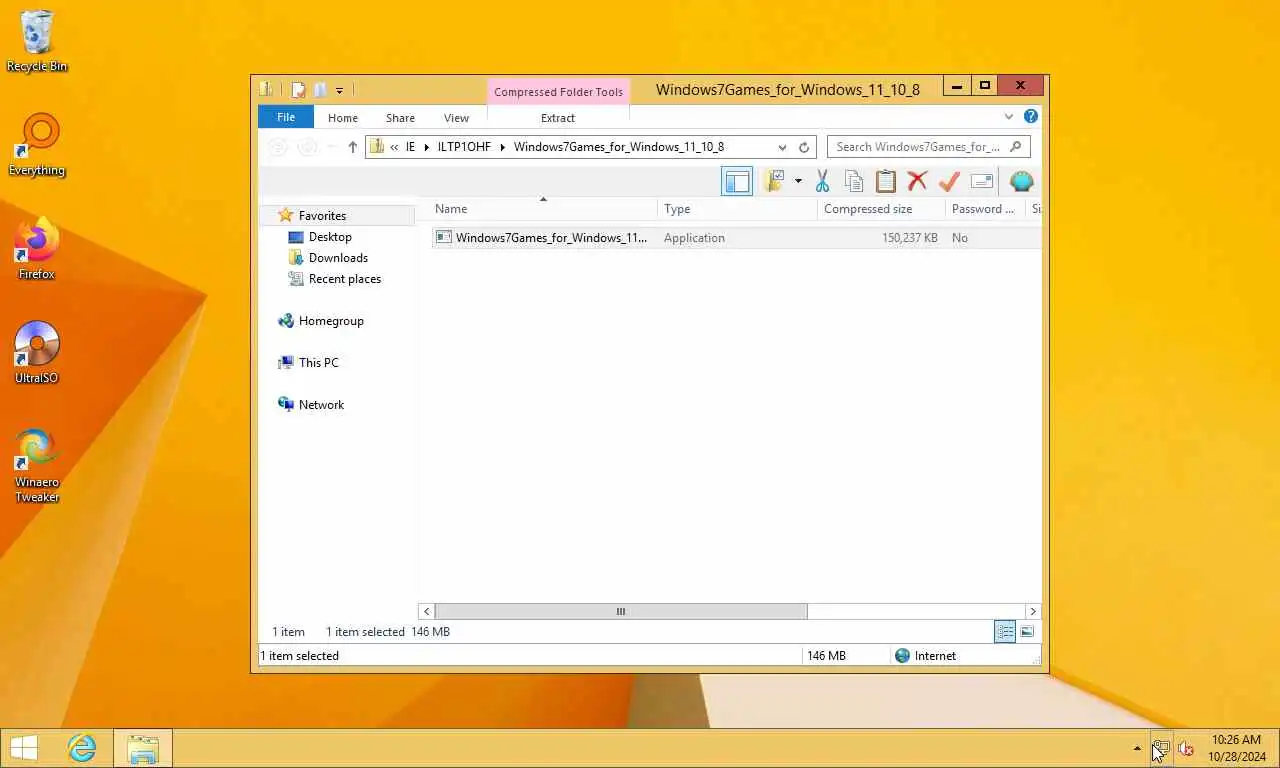Open Downloads in the navigation pane
1280x768 pixels.
[338, 258]
